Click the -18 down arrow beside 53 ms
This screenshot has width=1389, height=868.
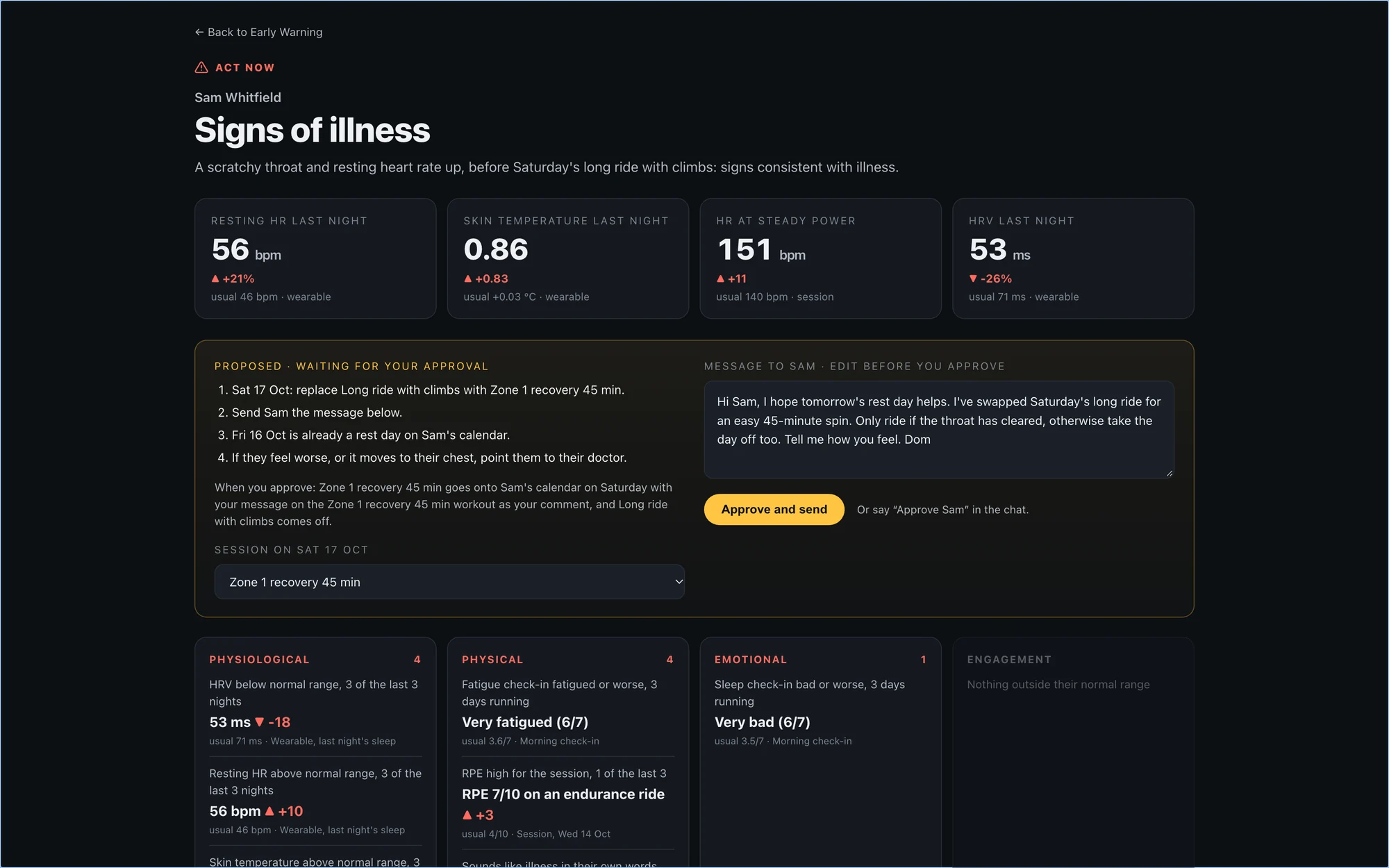(260, 722)
